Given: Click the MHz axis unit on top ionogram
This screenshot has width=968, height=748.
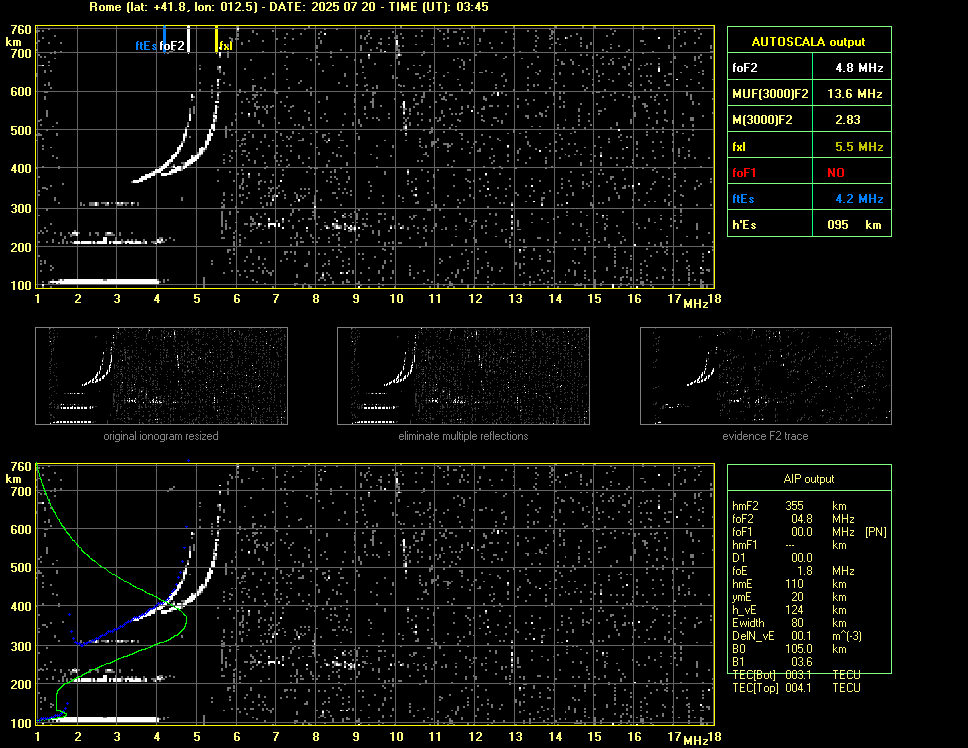Looking at the screenshot, I should (696, 304).
